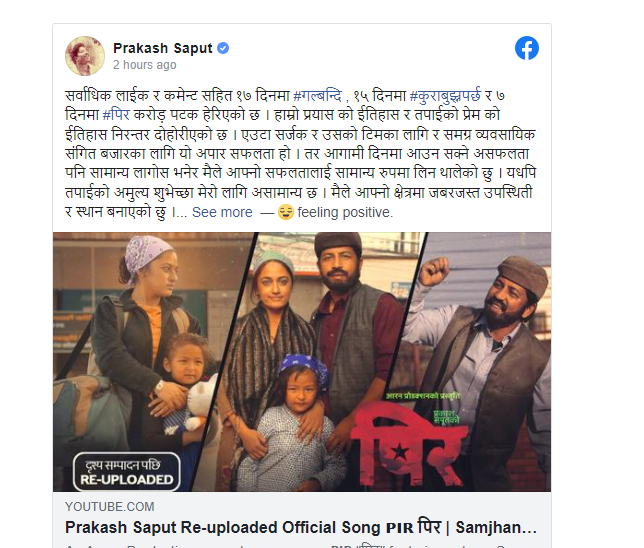Screen dimensions: 644x548
Task: Open the PIR video thumbnail
Action: [x=302, y=362]
